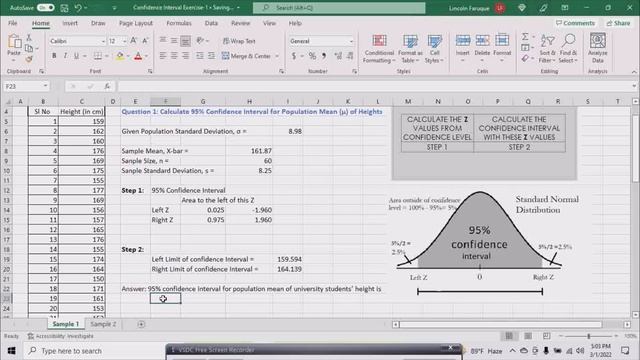Toggle Middle Align vertical alignment
Viewport: 640px width, 360px height.
174,41
